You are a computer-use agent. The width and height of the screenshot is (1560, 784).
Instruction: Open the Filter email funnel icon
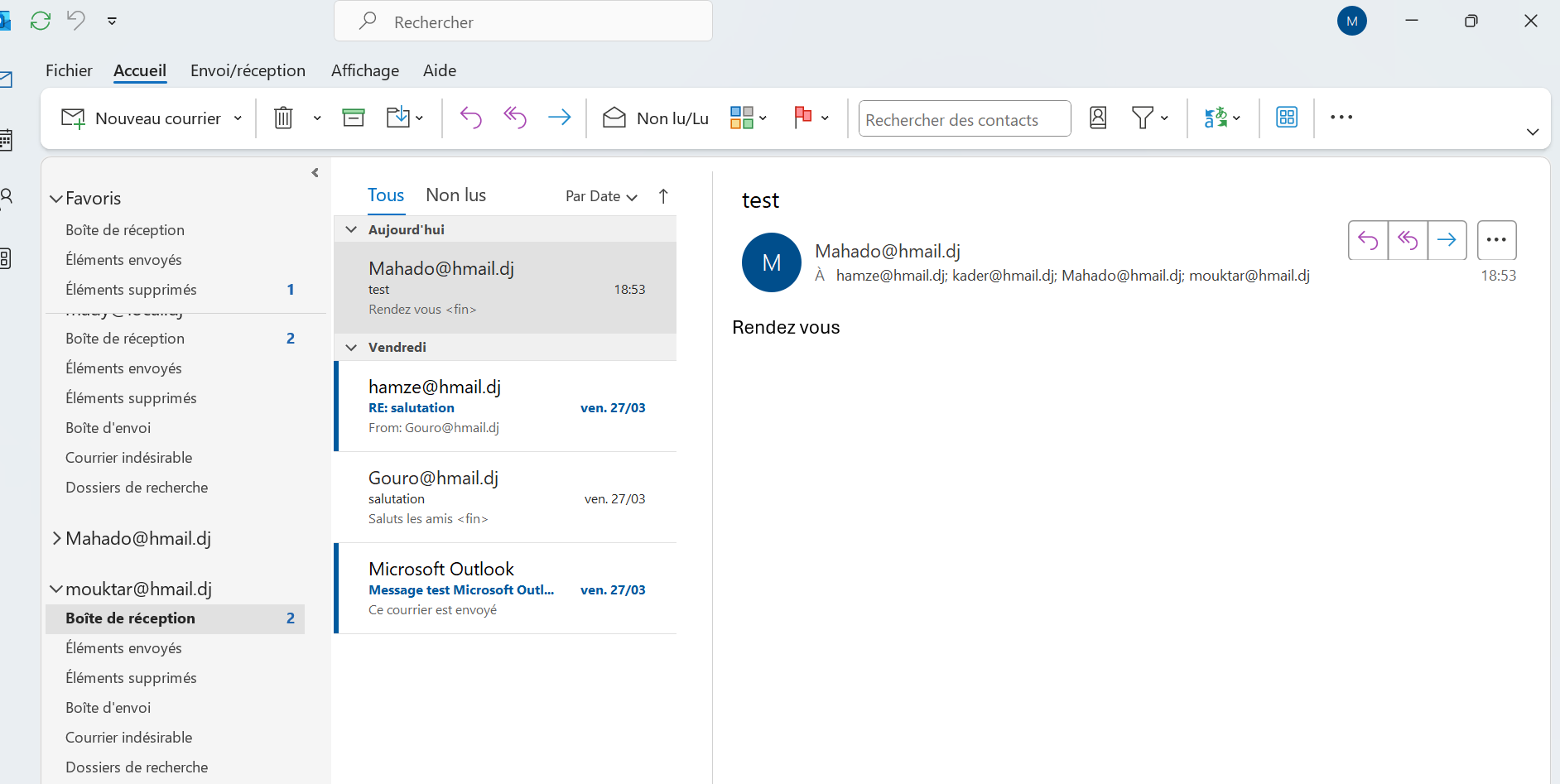(x=1143, y=118)
